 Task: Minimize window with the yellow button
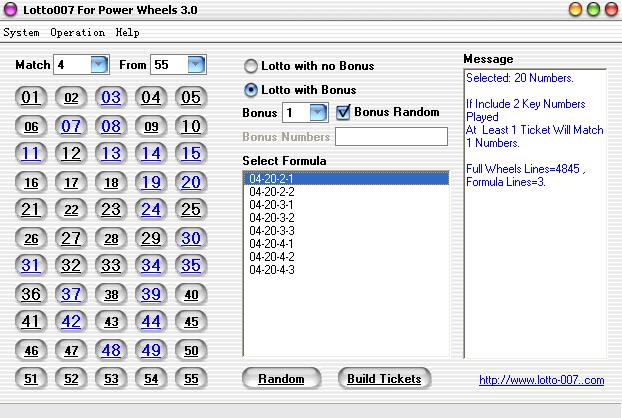(x=575, y=9)
